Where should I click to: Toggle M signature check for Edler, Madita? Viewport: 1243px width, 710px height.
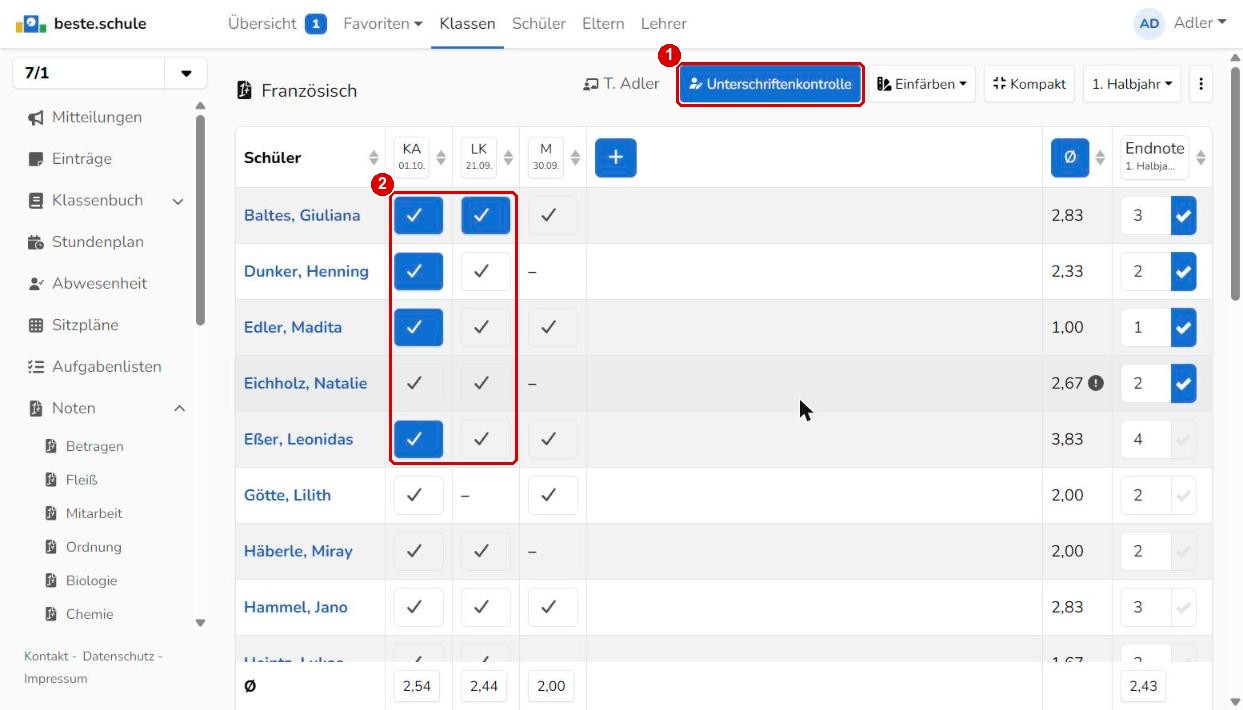[x=552, y=327]
